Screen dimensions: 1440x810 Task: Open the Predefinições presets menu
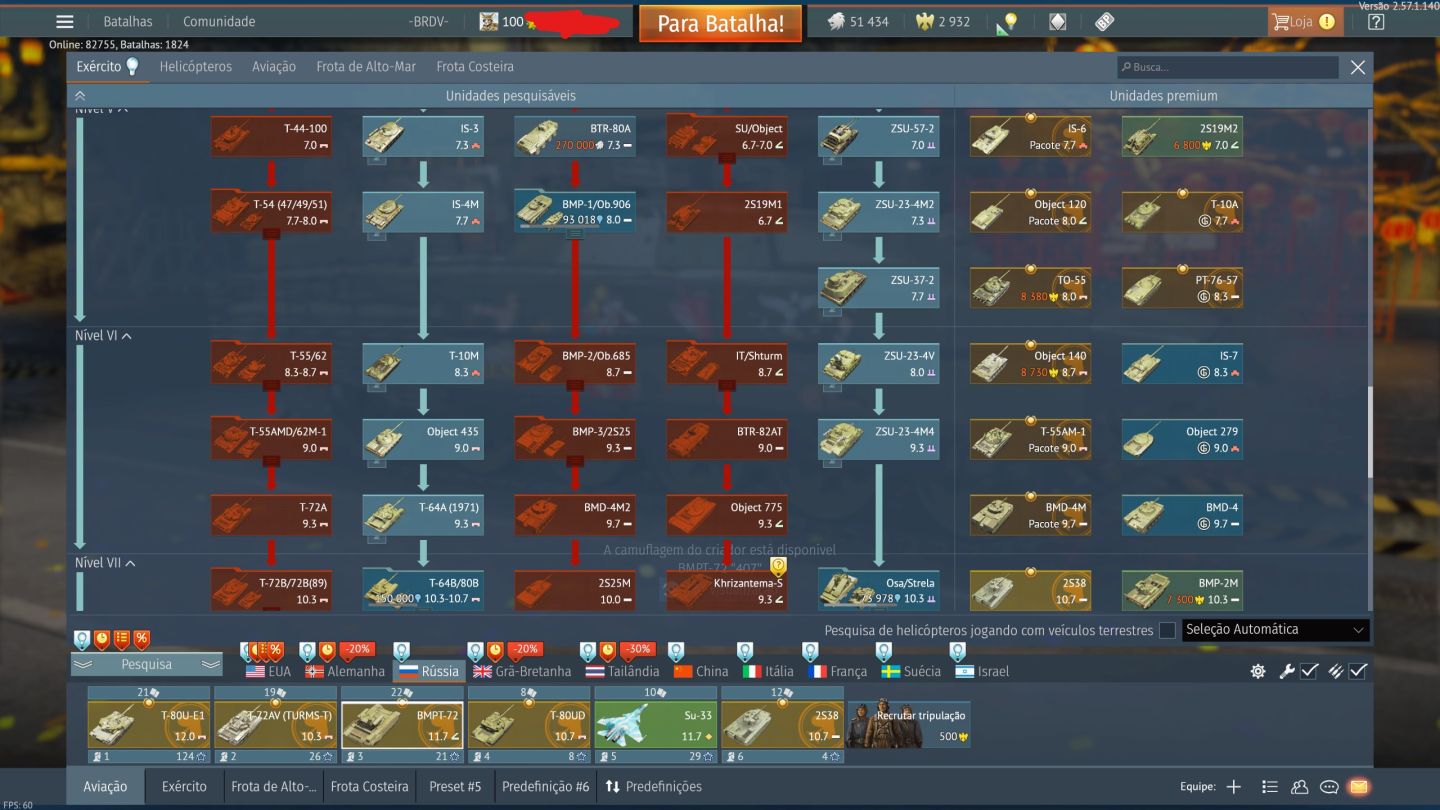[x=654, y=787]
